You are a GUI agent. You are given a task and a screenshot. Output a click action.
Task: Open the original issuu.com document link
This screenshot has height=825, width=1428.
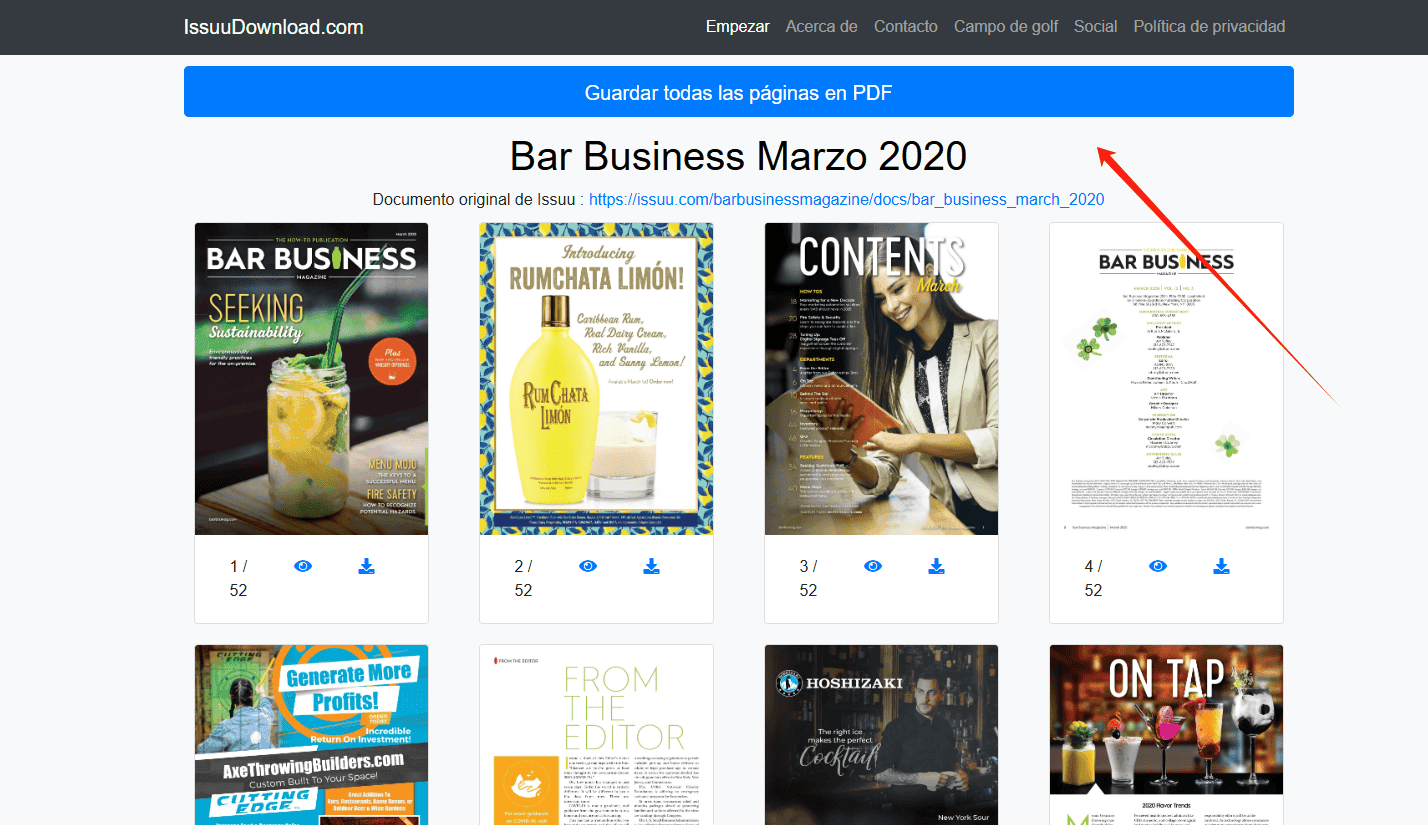coord(847,199)
